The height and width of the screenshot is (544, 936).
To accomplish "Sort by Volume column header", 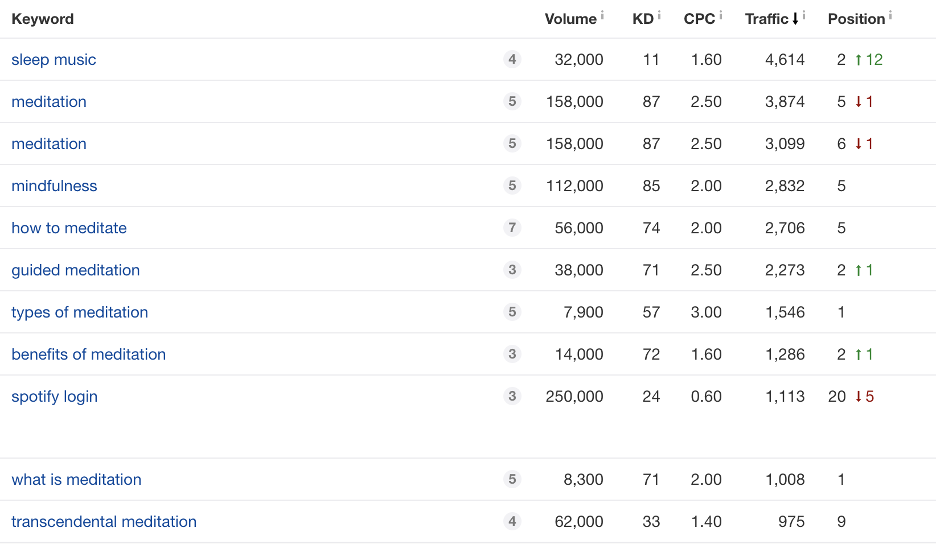I will [570, 19].
